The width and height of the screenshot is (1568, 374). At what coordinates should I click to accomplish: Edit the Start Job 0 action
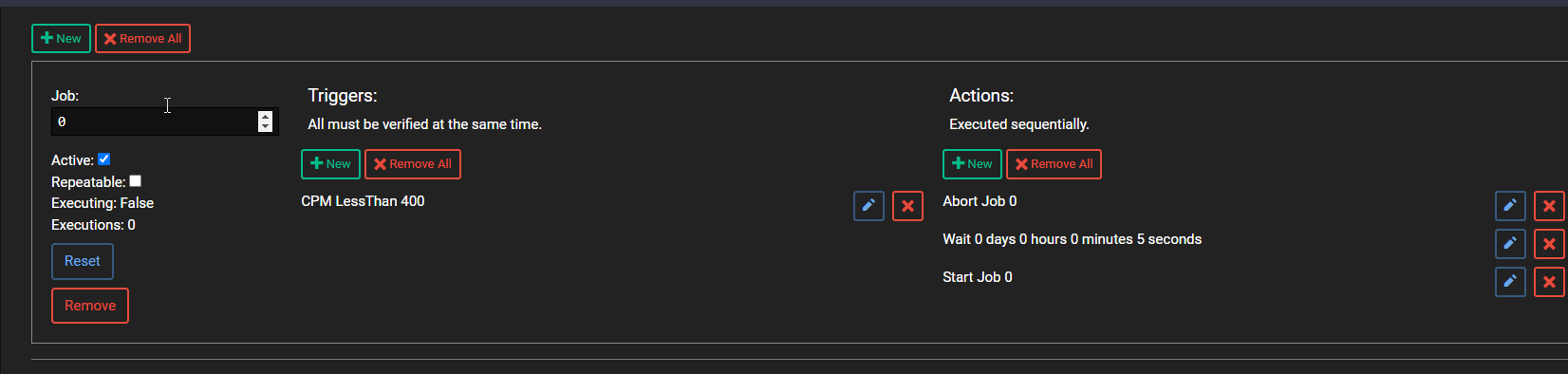coord(1510,281)
